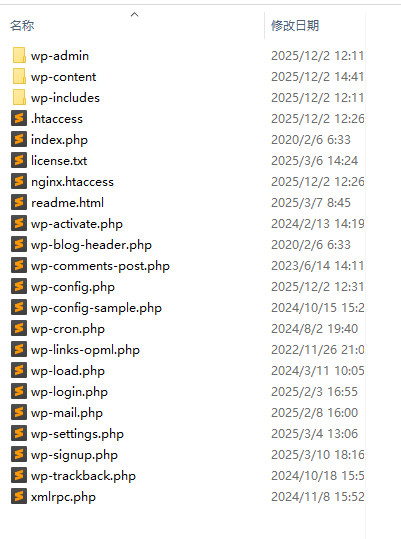Image resolution: width=401 pixels, height=539 pixels.
Task: Click the modified date of wp-mail.php
Action: (x=314, y=412)
